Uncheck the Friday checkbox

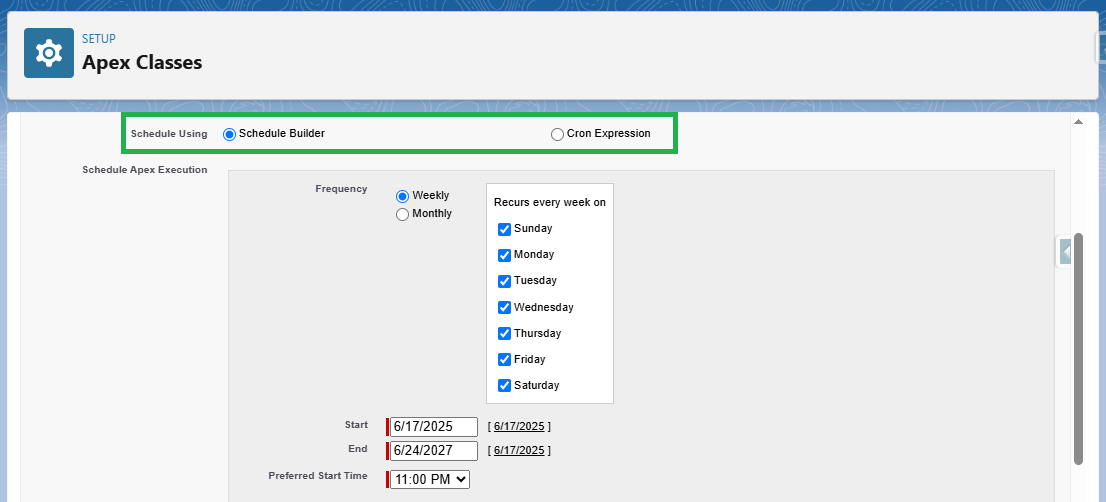click(x=504, y=360)
